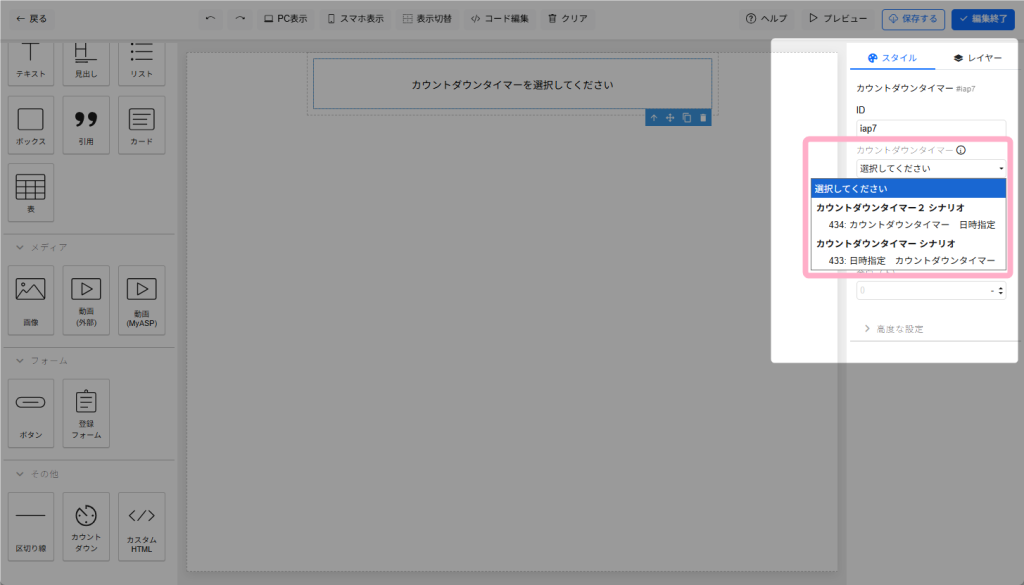
Task: Select the Custom HTML (カスタムHTML) block
Action: pyautogui.click(x=141, y=525)
